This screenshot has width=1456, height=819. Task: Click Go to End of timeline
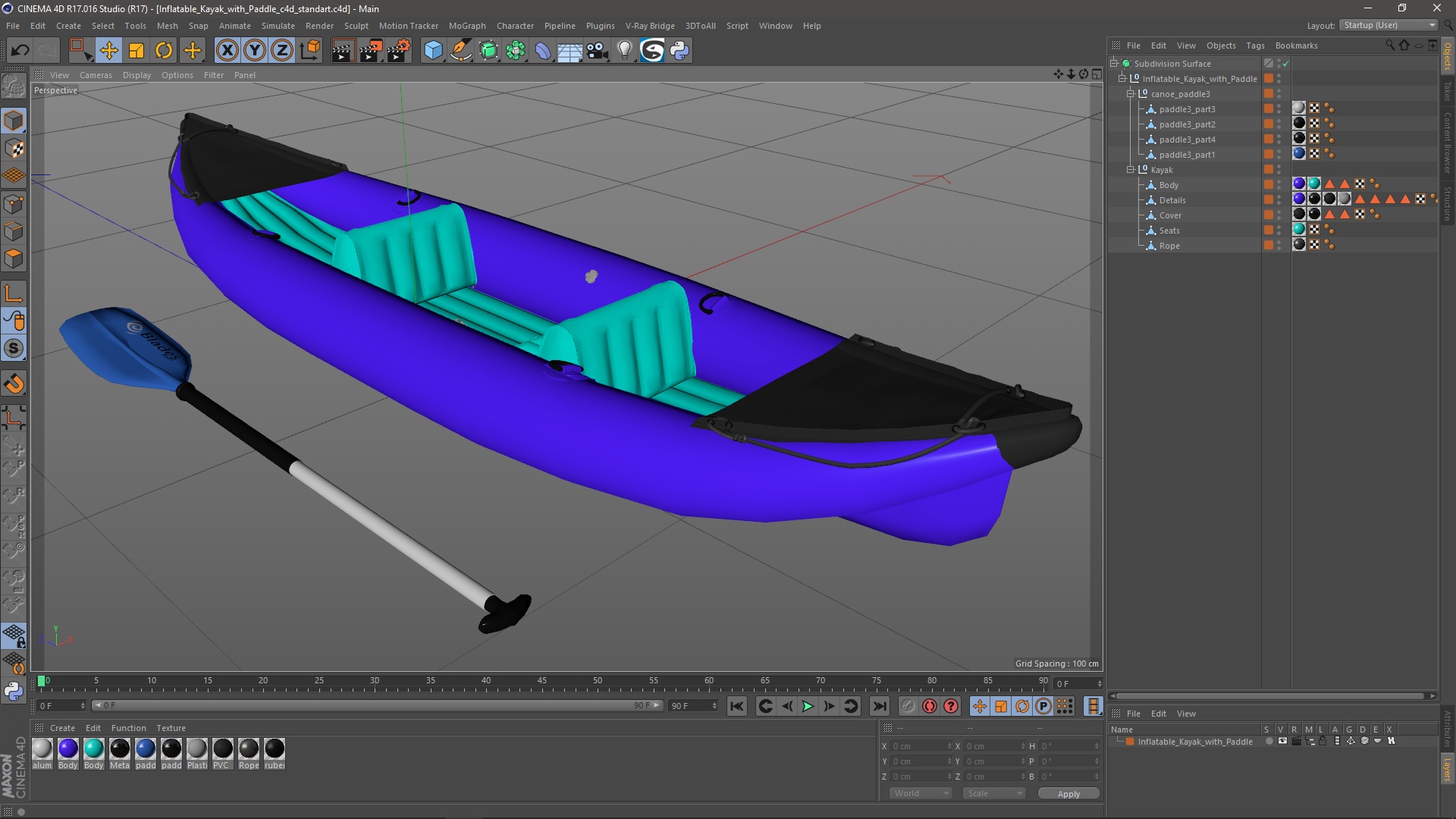[x=879, y=706]
